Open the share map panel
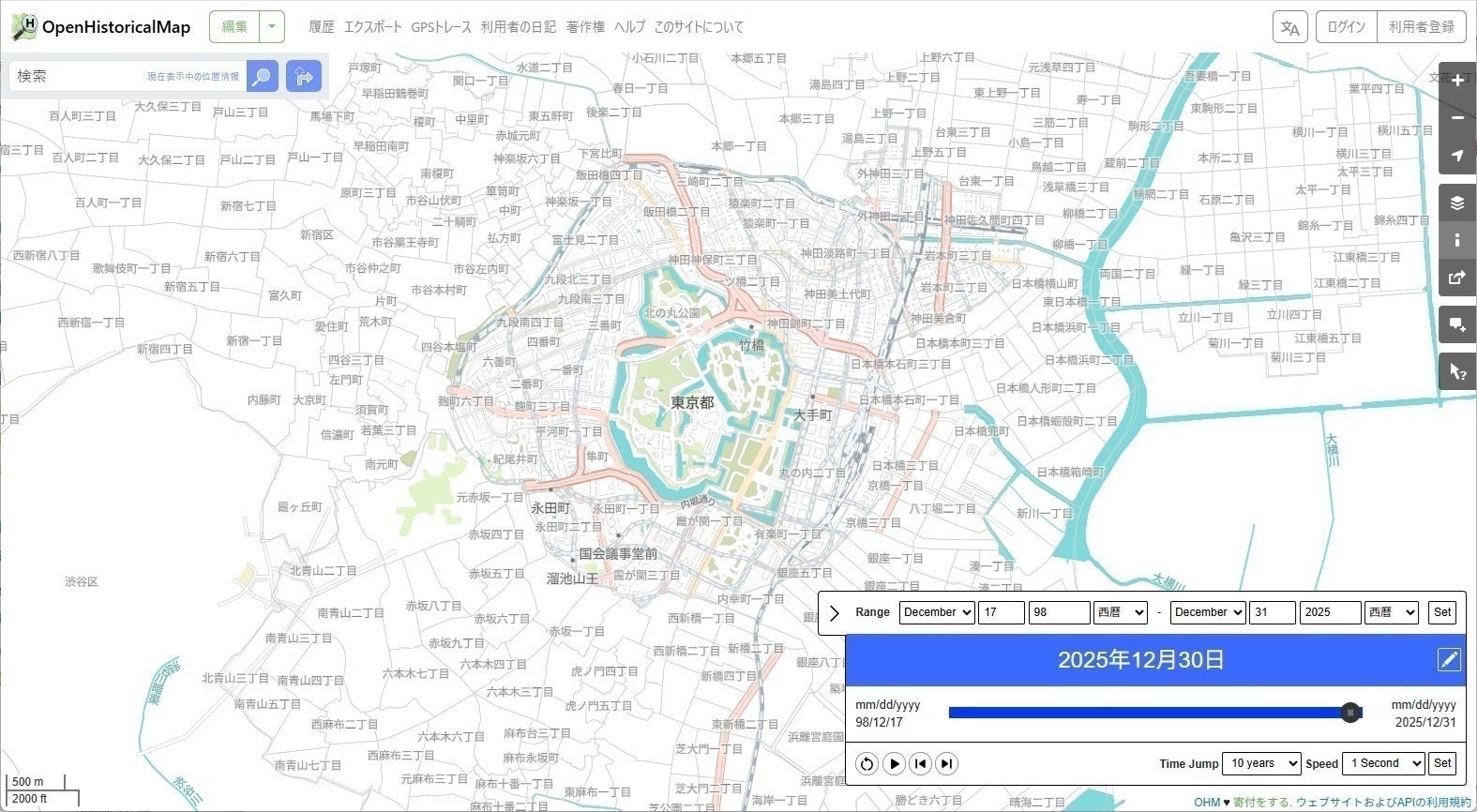Image resolution: width=1477 pixels, height=812 pixels. tap(1456, 278)
